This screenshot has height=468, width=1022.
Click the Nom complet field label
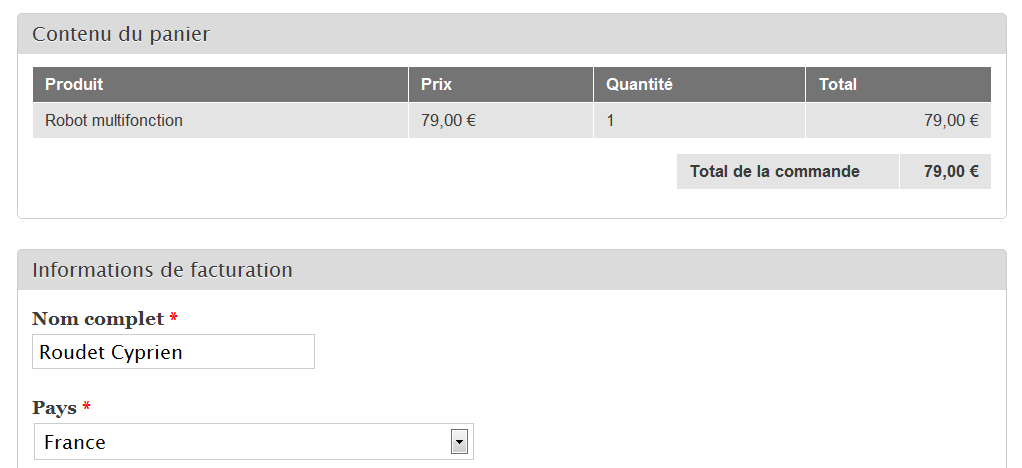(98, 319)
